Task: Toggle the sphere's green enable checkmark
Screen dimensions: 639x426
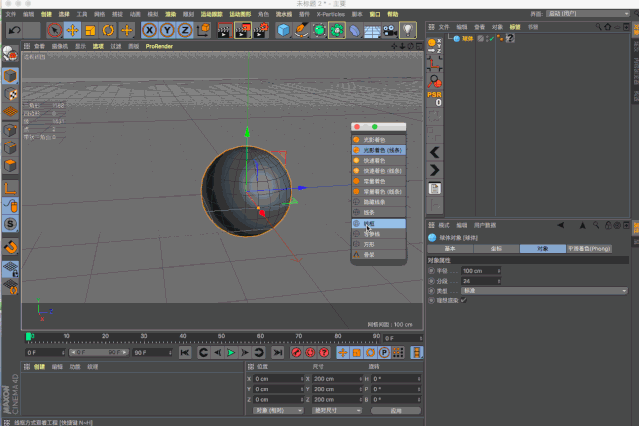Action: point(492,38)
